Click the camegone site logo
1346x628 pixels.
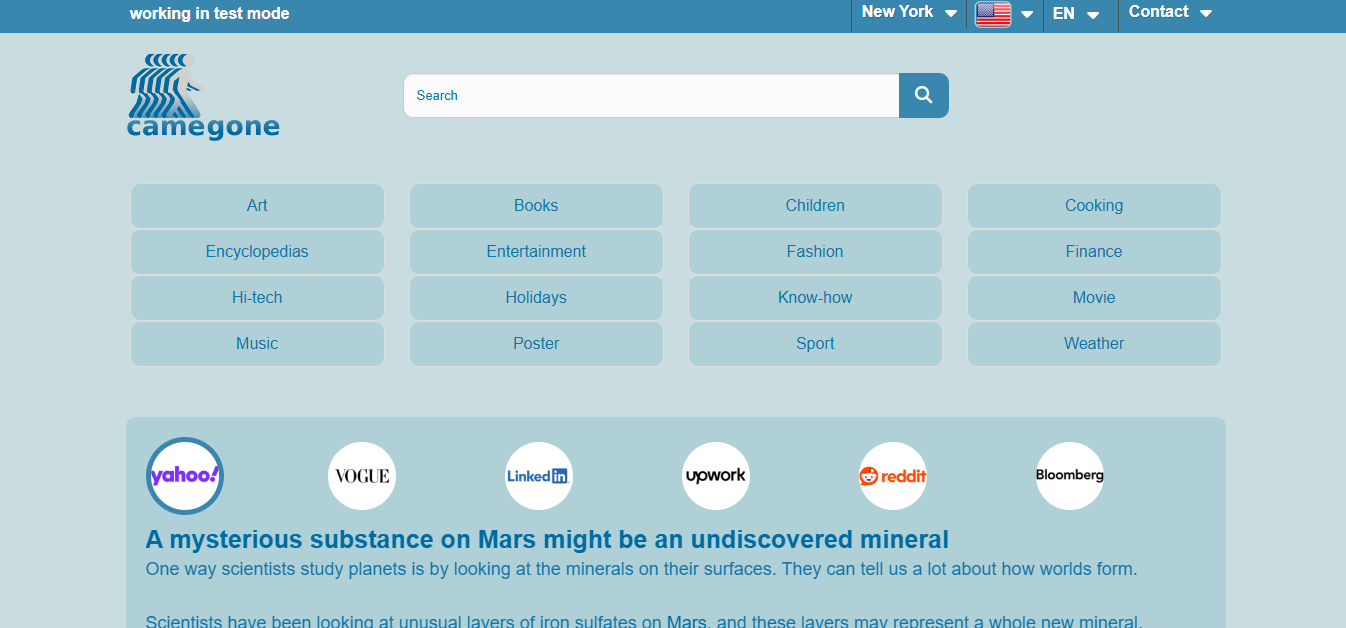click(x=203, y=97)
